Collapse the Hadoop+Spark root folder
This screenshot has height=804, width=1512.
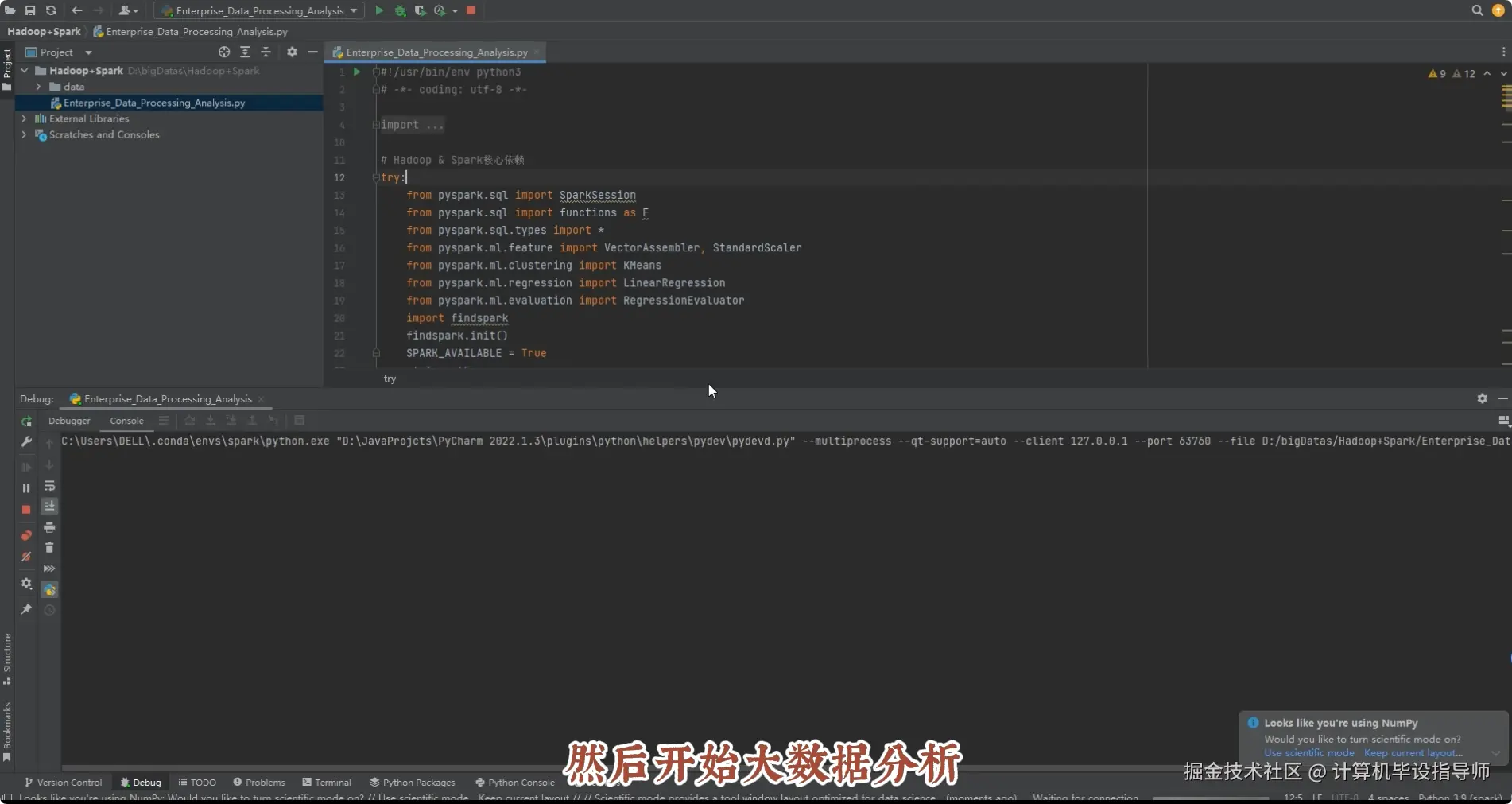pyautogui.click(x=25, y=70)
